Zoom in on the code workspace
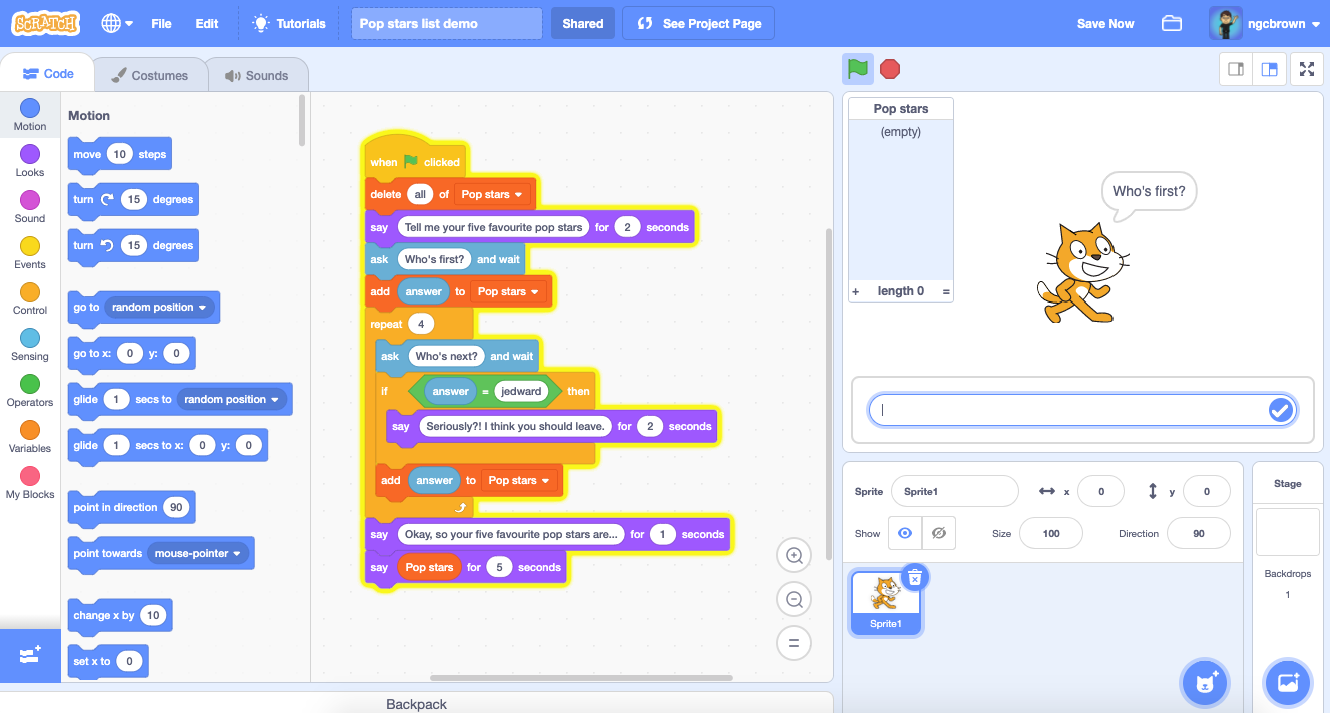Image resolution: width=1330 pixels, height=713 pixels. pos(795,556)
